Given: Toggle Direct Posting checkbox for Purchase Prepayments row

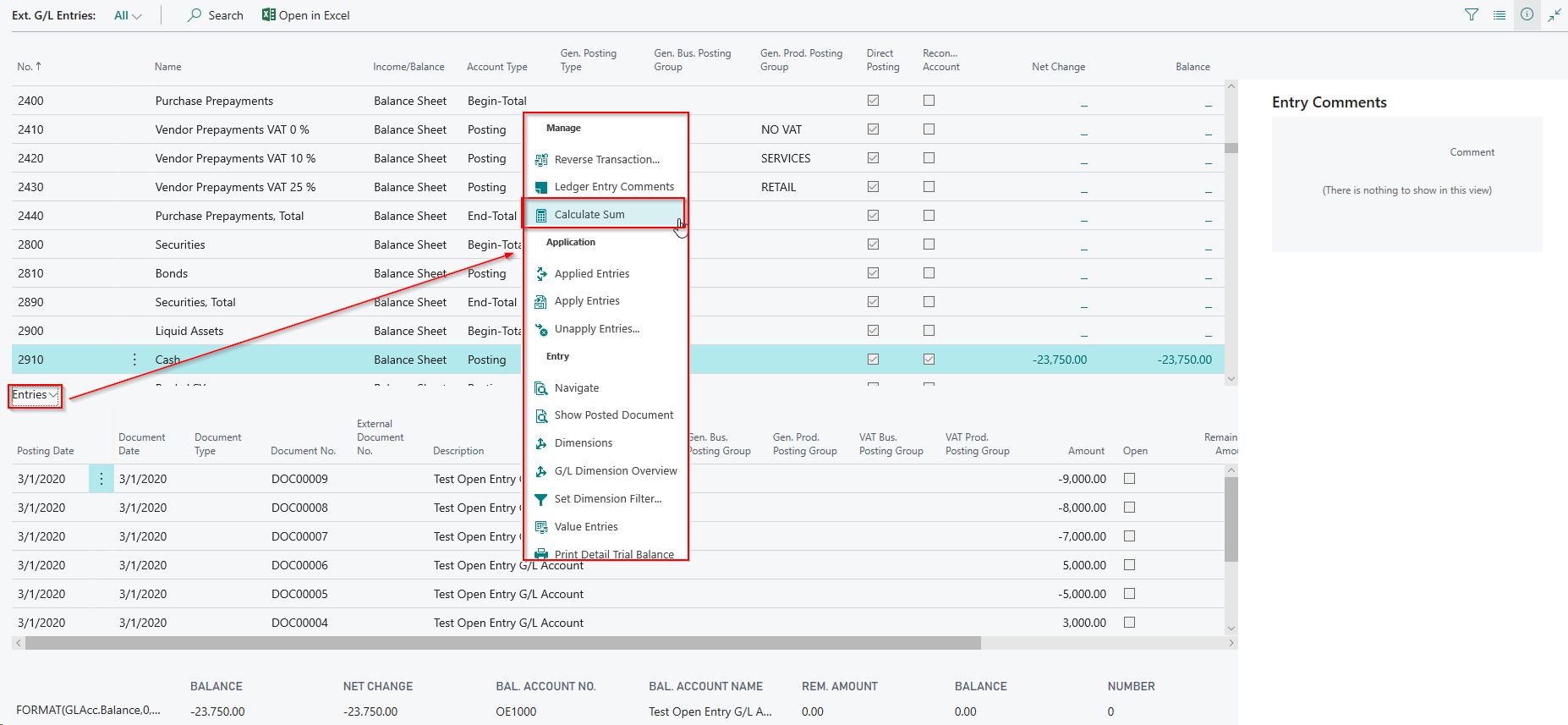Looking at the screenshot, I should (873, 101).
